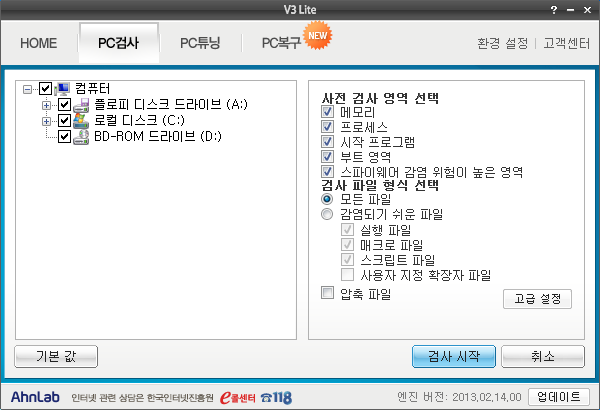The height and width of the screenshot is (410, 600).
Task: Open 고객센터 customer center
Action: pyautogui.click(x=567, y=43)
